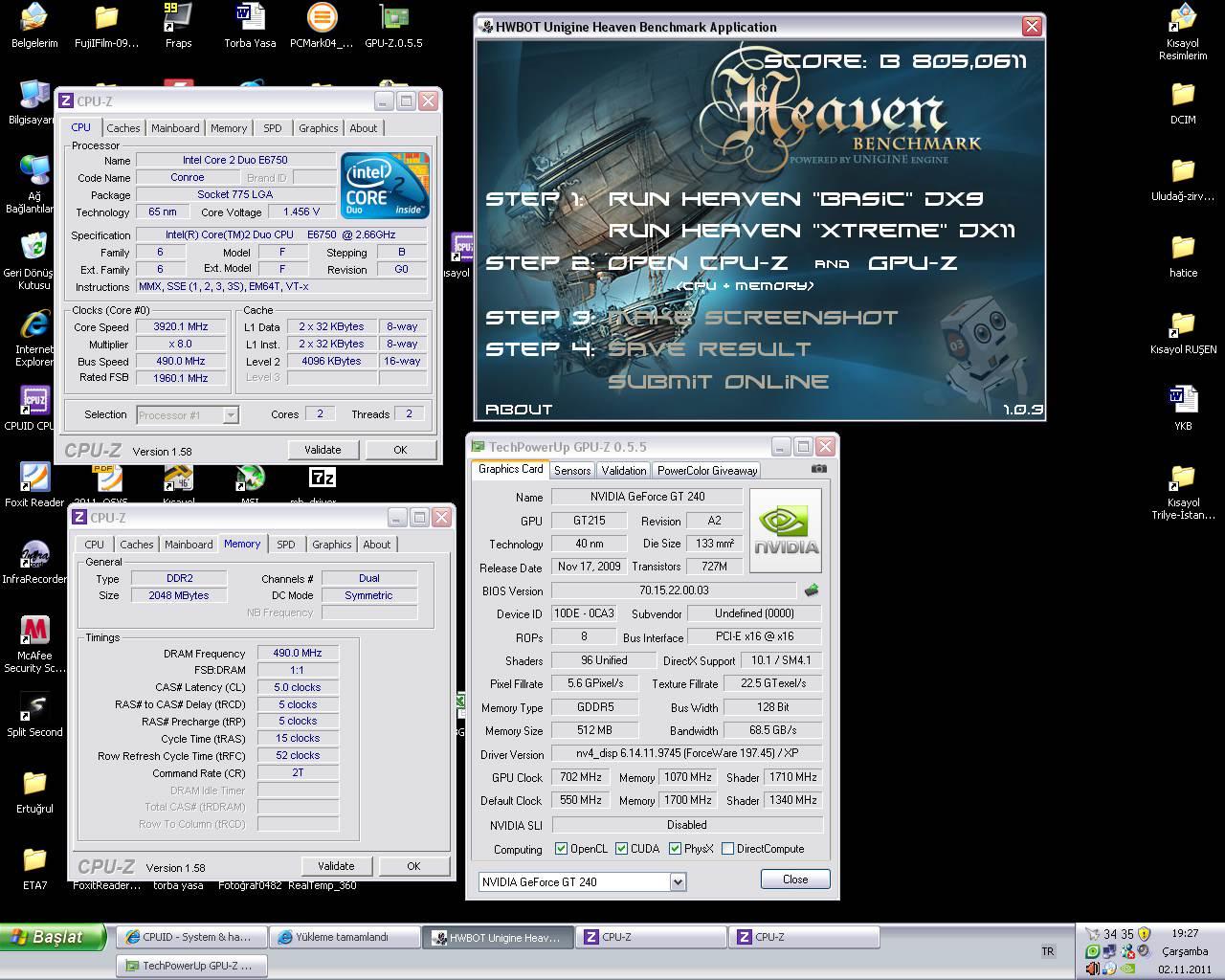
Task: Open Kısayol Resimlerim desktop shortcut
Action: pyautogui.click(x=1183, y=32)
